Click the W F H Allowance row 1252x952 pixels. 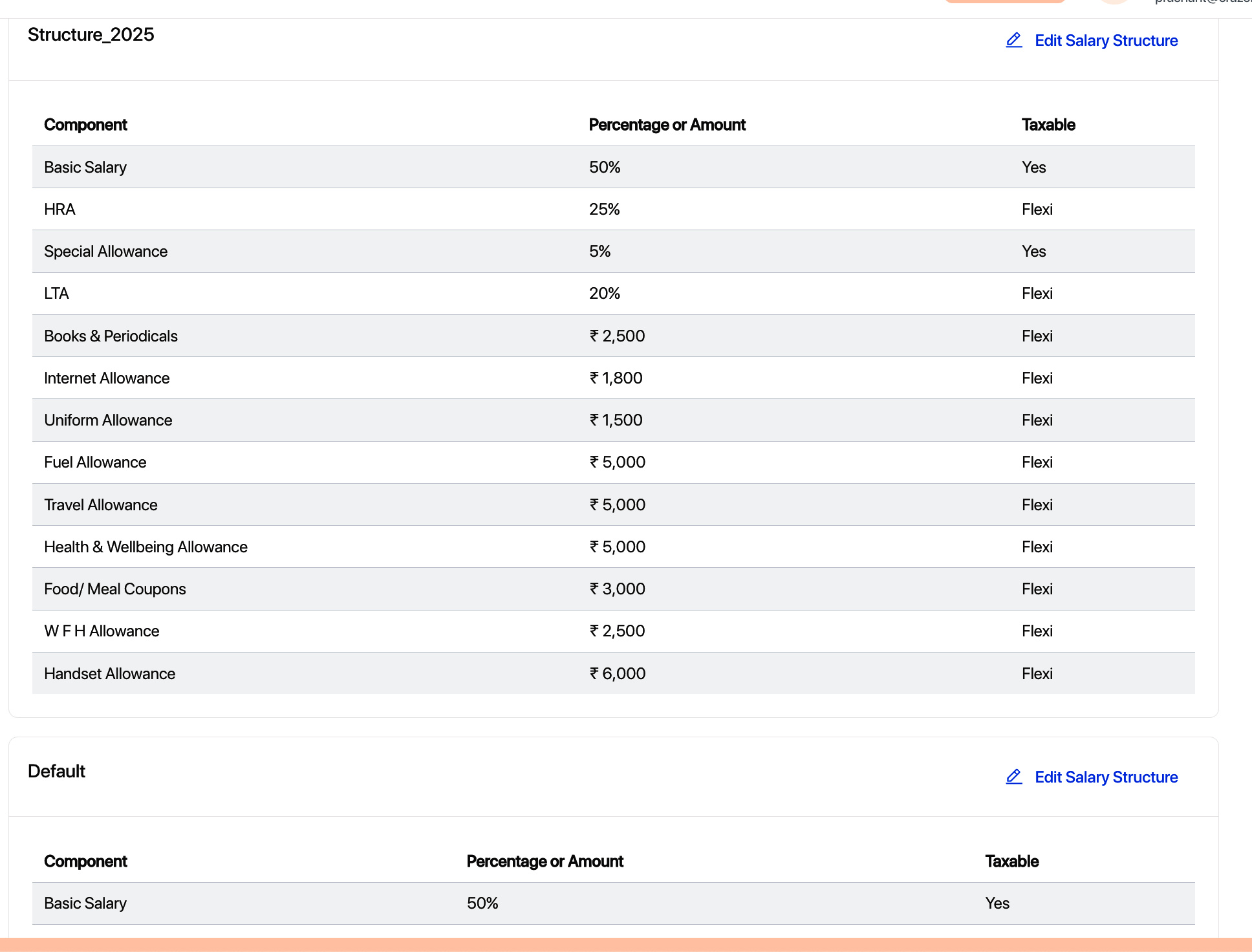tap(102, 631)
